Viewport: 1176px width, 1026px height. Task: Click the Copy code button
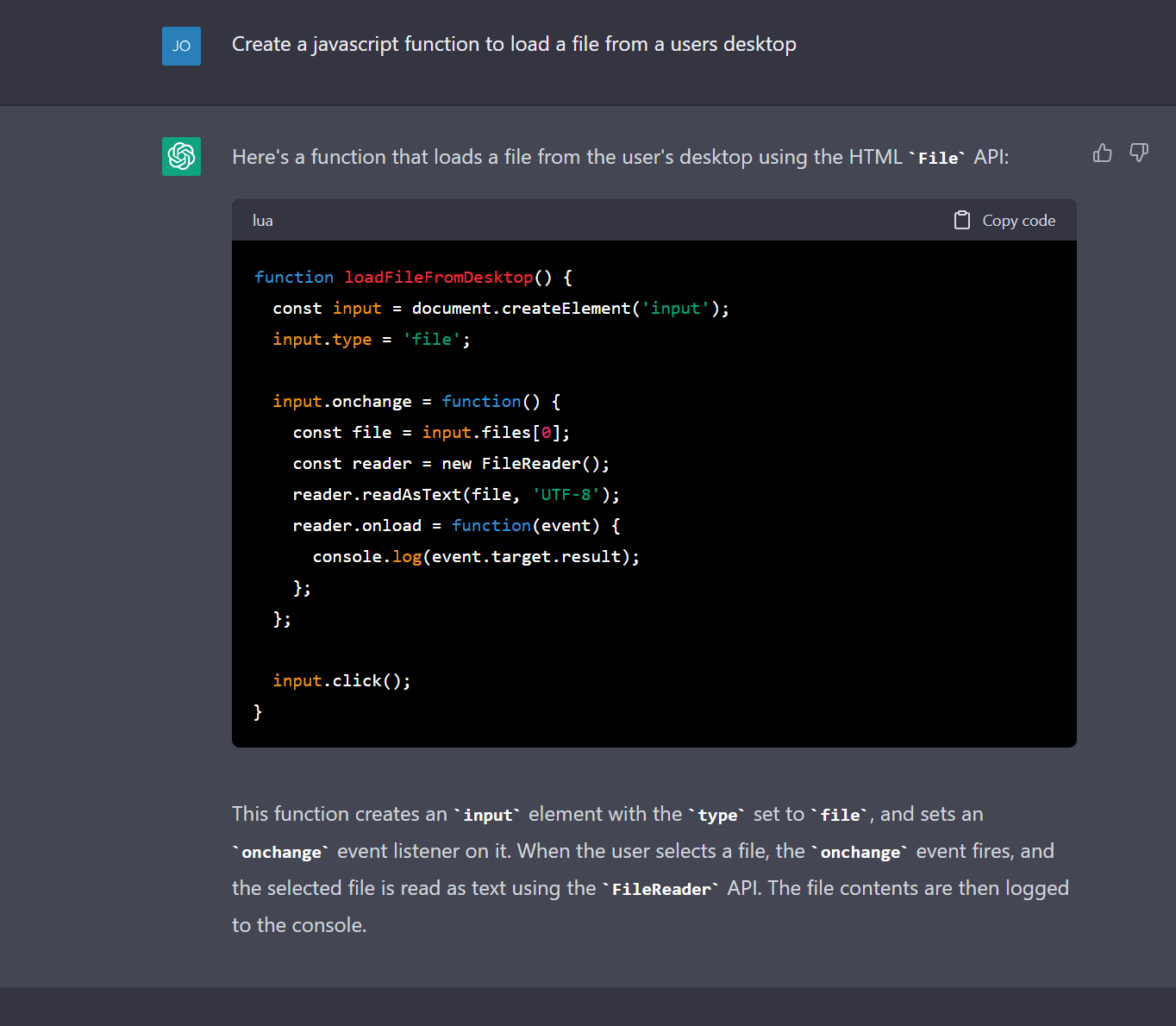point(1004,221)
